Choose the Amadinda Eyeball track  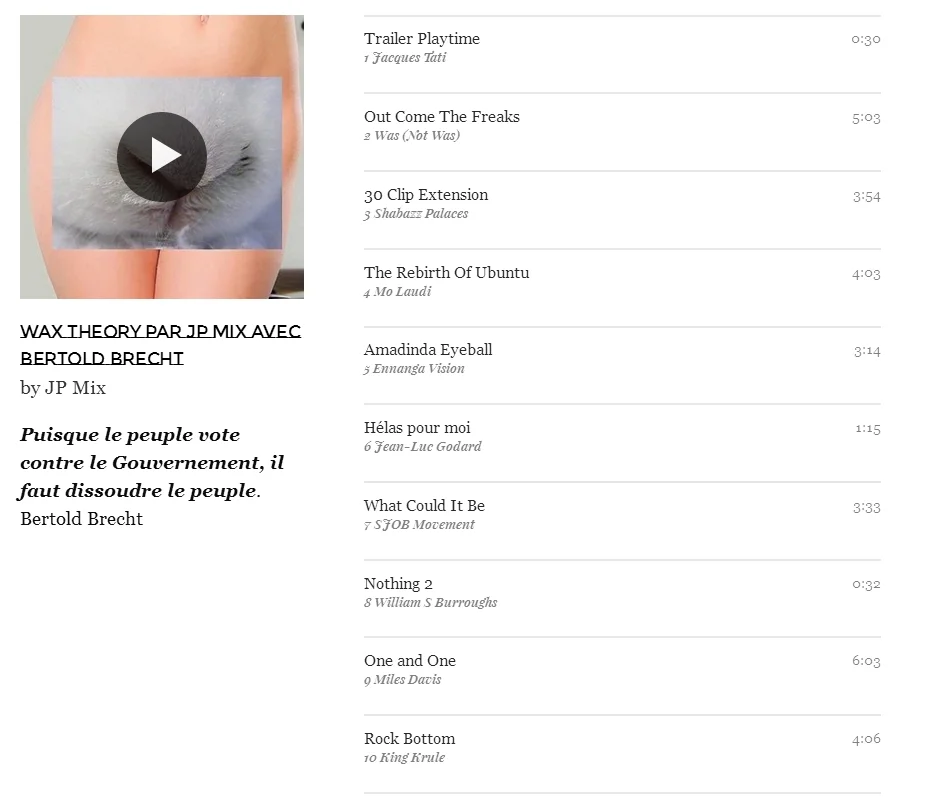(622, 365)
